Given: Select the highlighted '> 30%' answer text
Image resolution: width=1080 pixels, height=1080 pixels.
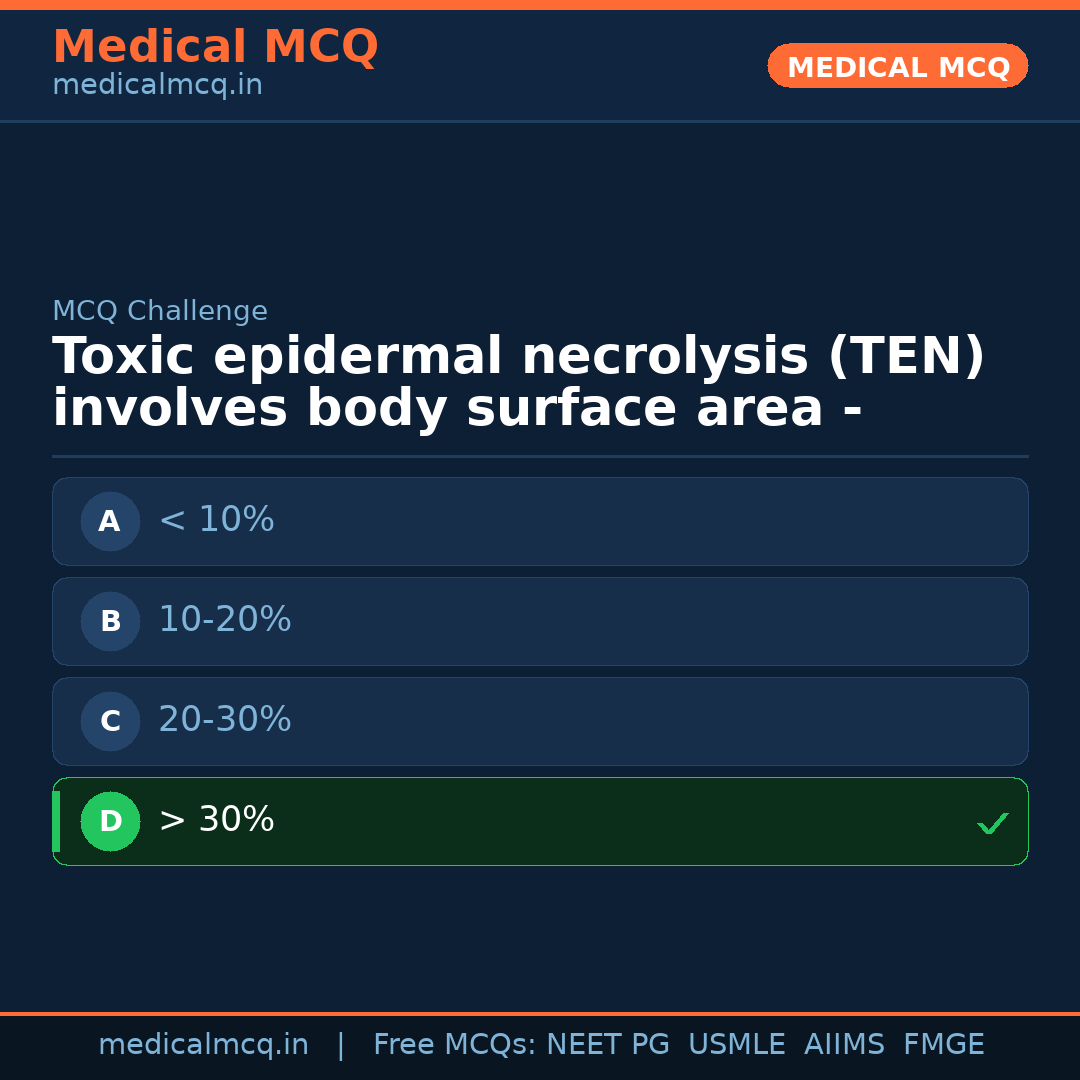Looking at the screenshot, I should [216, 820].
